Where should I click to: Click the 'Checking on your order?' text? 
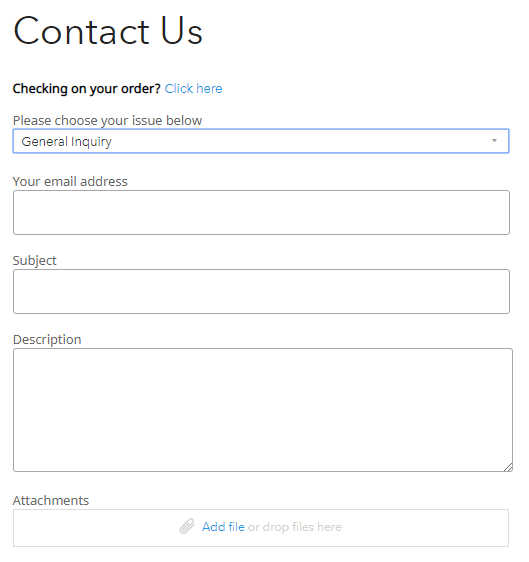tap(86, 89)
